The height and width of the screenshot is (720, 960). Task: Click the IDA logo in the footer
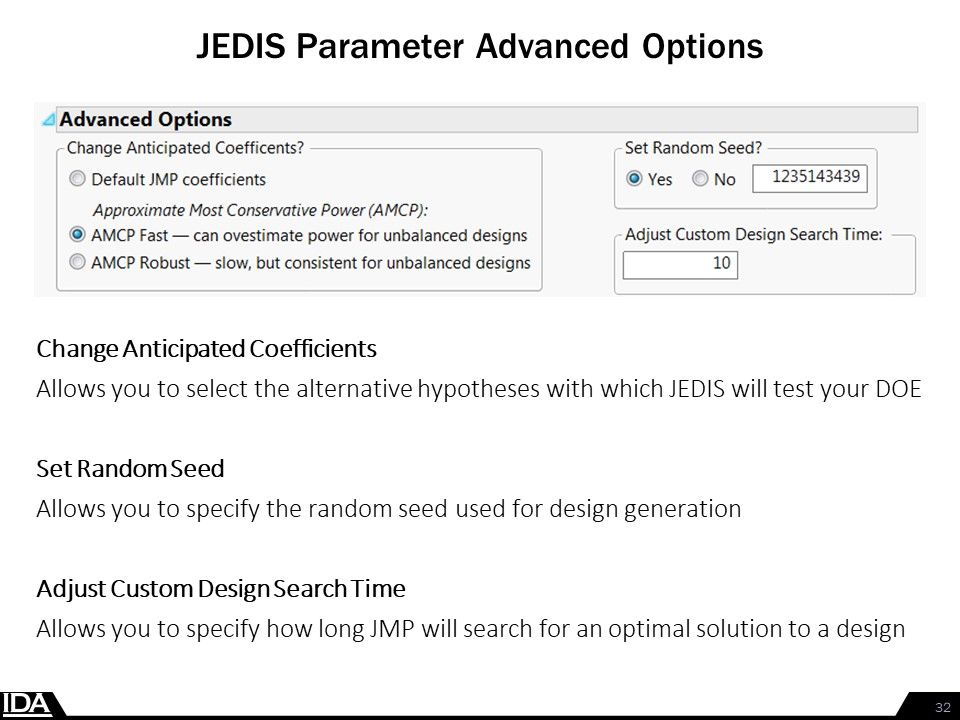click(x=27, y=703)
